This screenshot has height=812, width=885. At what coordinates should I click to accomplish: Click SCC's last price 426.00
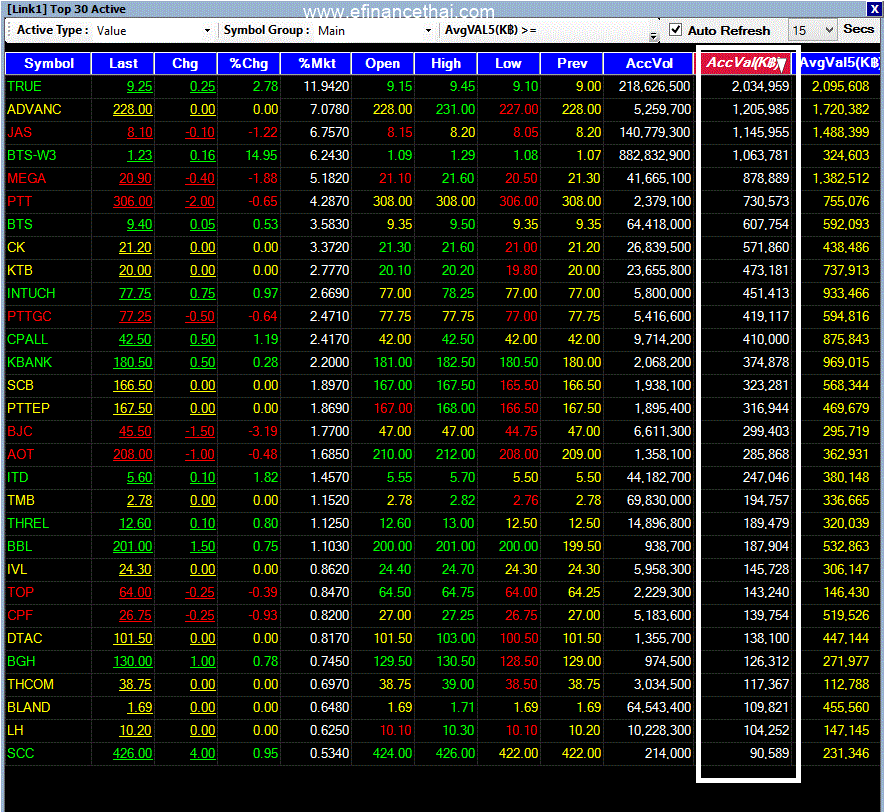[x=133, y=753]
